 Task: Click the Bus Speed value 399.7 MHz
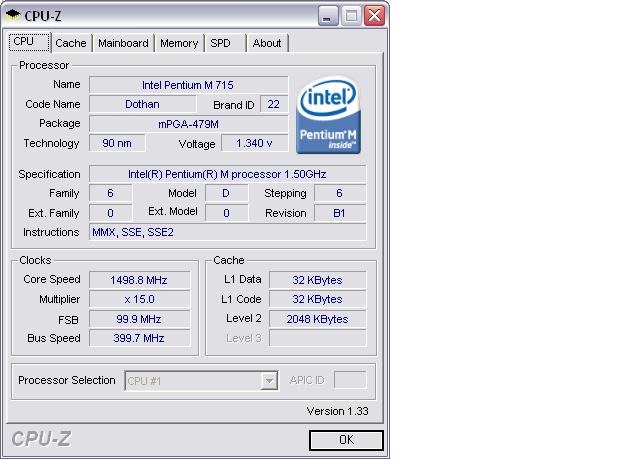[140, 338]
